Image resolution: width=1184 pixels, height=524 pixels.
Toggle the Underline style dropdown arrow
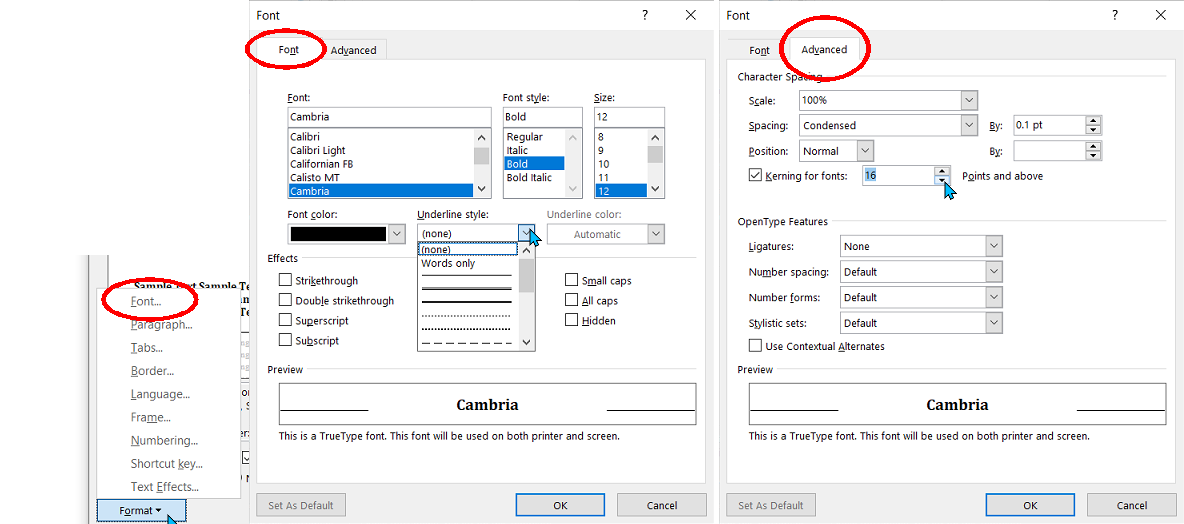point(527,234)
